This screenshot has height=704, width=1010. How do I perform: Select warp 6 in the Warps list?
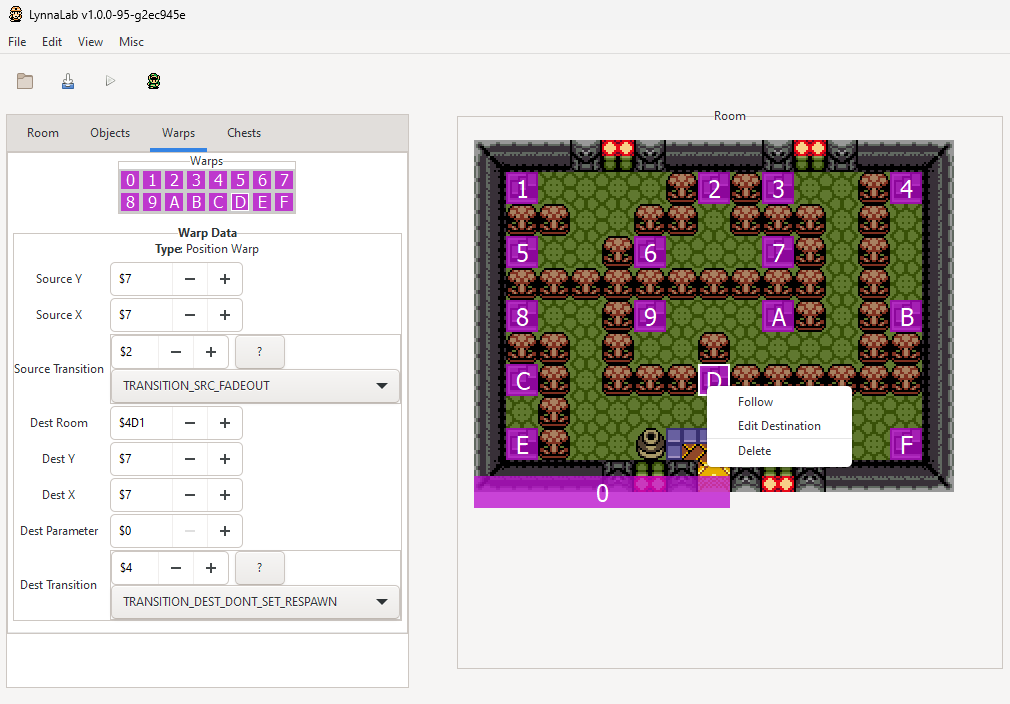tap(262, 180)
